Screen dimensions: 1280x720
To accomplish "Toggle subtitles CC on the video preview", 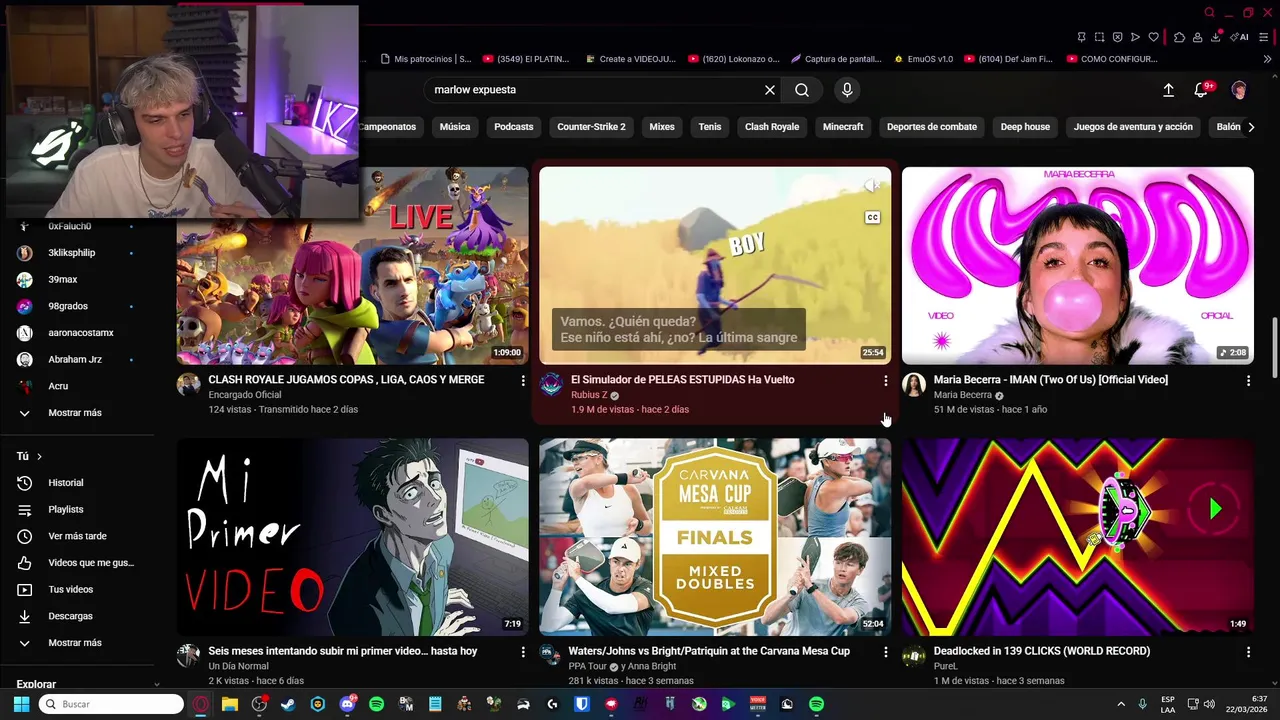I will pyautogui.click(x=872, y=217).
